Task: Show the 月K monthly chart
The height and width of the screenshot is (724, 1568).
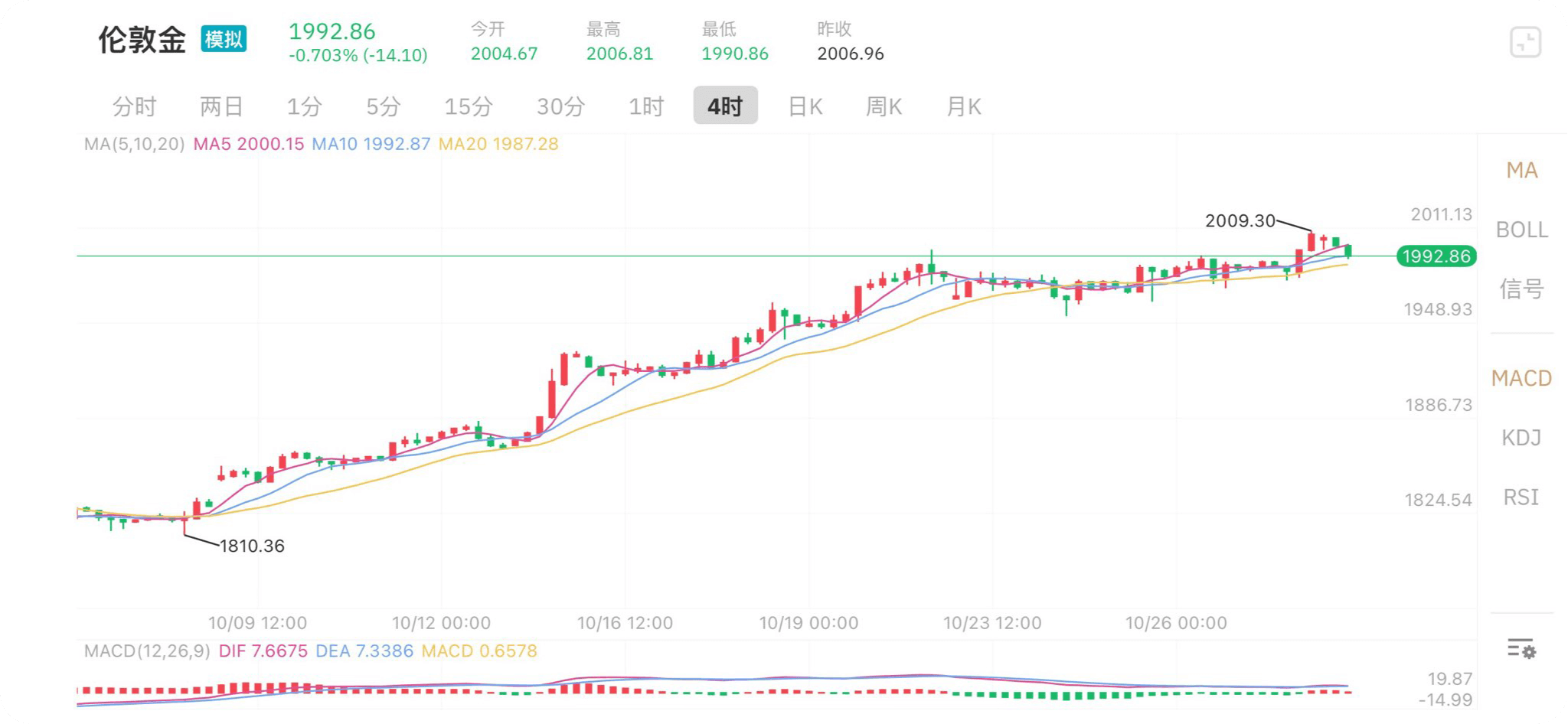Action: point(964,106)
